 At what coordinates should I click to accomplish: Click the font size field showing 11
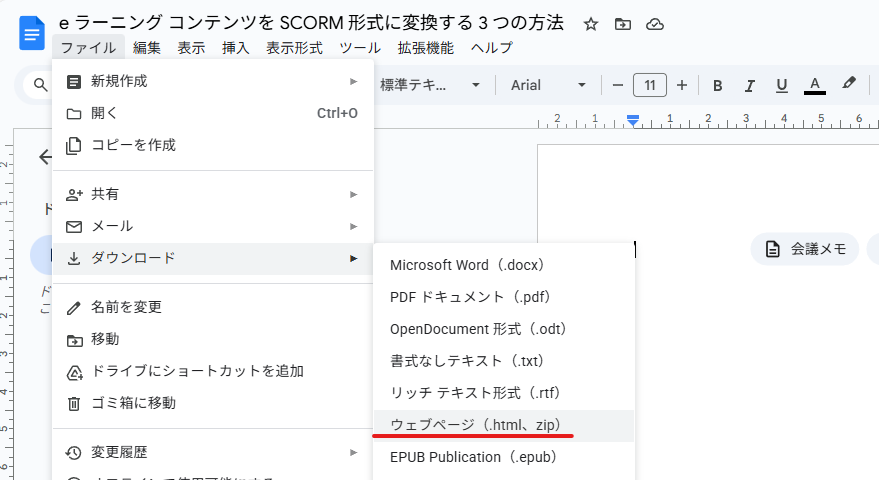click(650, 85)
